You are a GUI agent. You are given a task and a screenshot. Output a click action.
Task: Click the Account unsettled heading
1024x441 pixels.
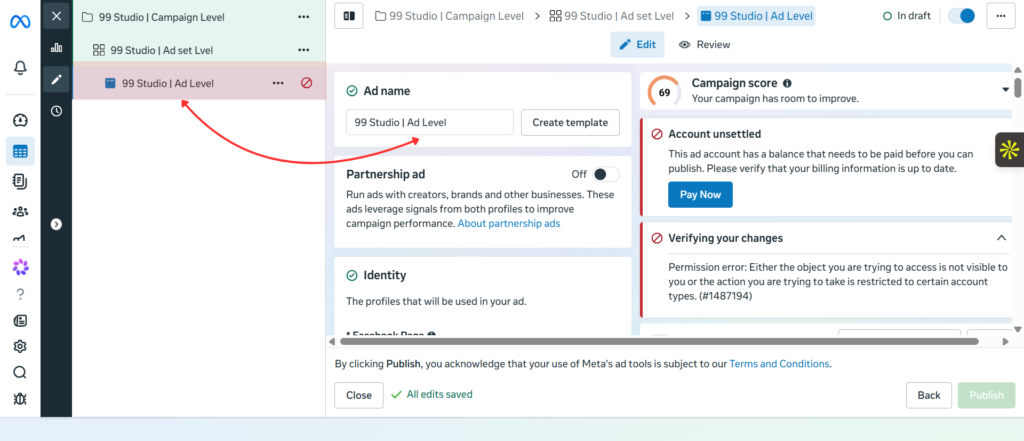click(x=714, y=134)
